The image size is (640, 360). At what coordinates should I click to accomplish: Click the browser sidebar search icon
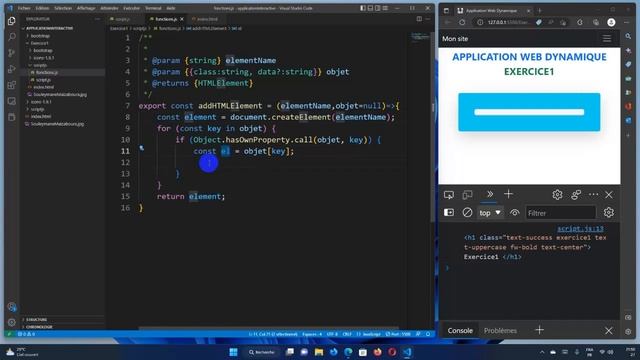[x=628, y=36]
